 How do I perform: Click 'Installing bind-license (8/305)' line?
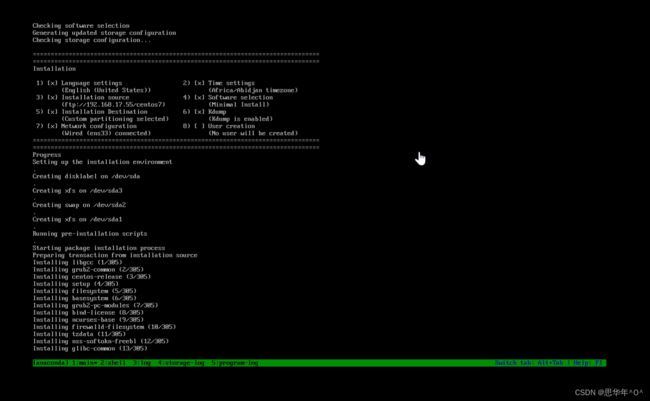pos(88,313)
